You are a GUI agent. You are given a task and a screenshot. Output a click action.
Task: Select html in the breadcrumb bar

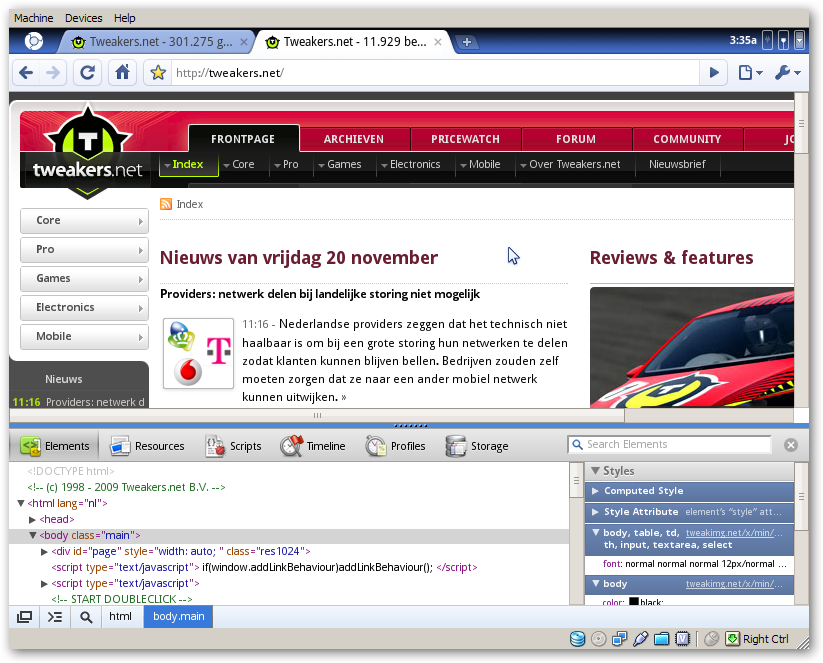120,616
